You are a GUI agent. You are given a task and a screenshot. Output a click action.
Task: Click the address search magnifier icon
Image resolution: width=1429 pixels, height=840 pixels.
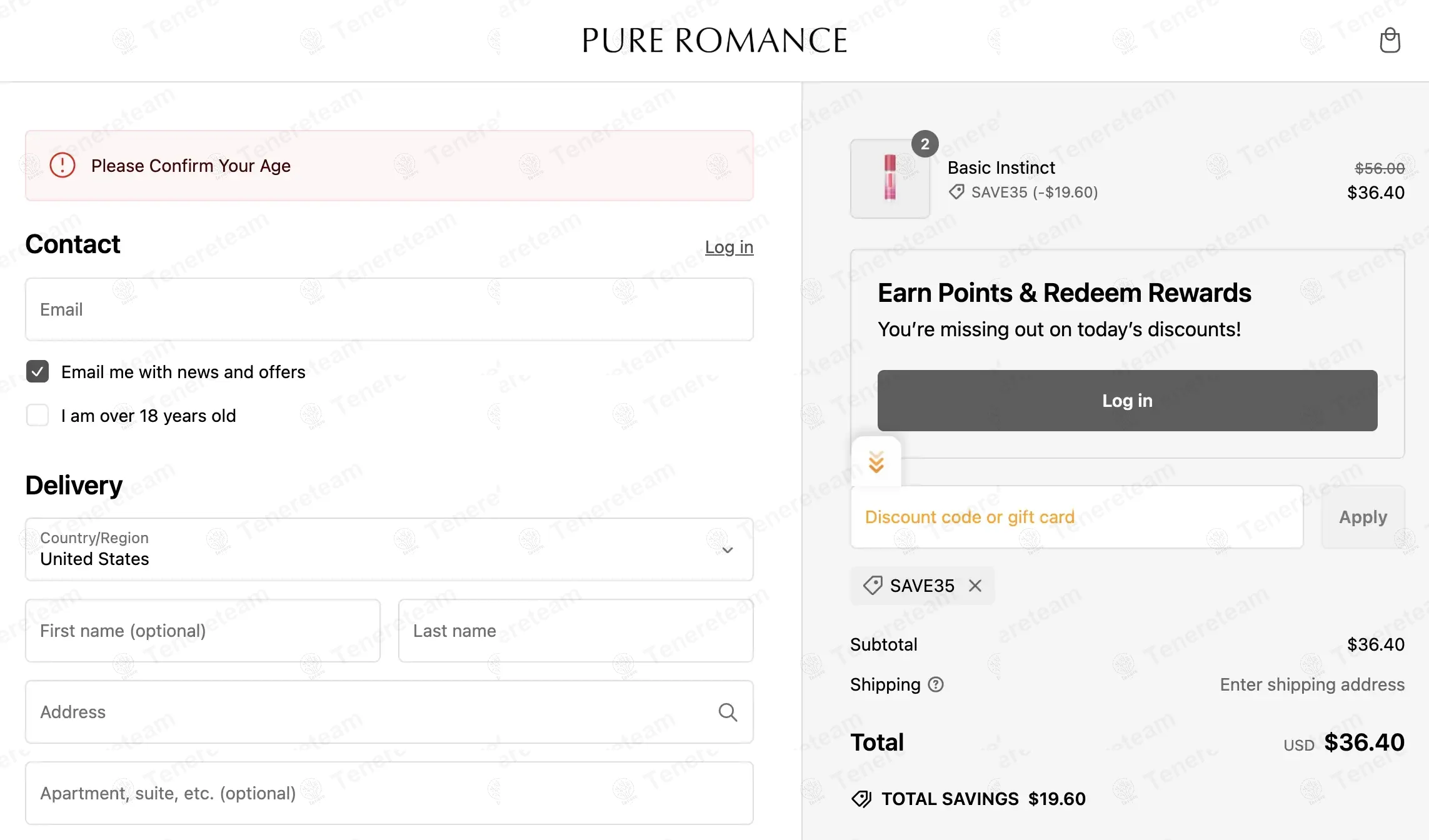click(x=728, y=712)
